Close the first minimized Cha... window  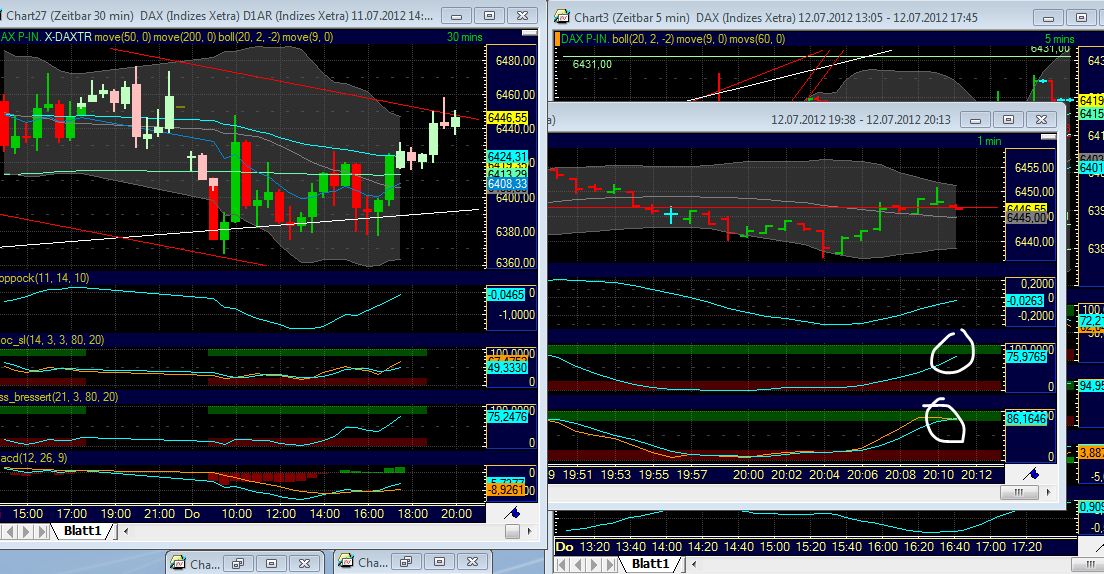click(x=304, y=563)
